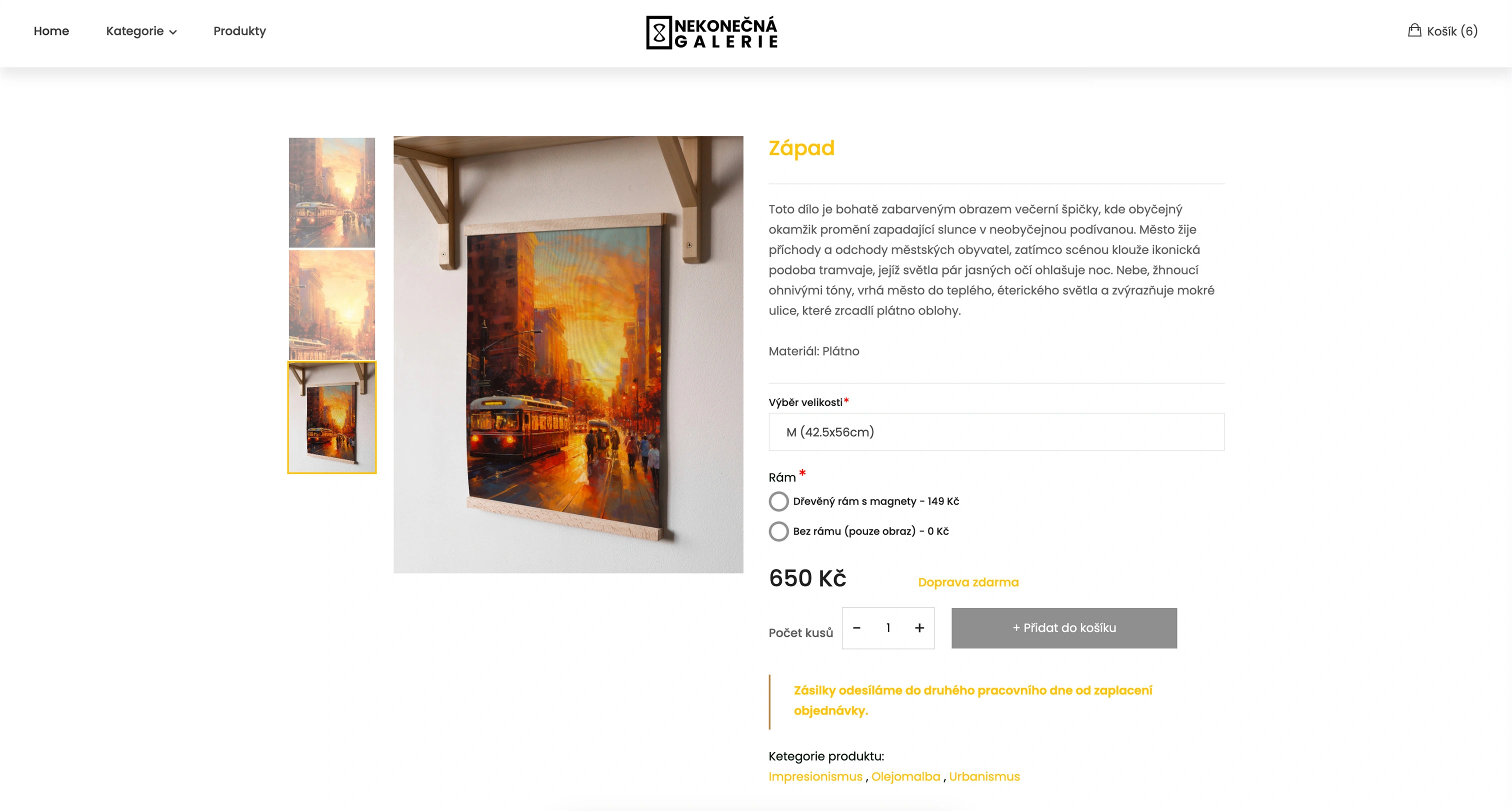Expand Kategorie menu chevron arrow

click(x=173, y=31)
